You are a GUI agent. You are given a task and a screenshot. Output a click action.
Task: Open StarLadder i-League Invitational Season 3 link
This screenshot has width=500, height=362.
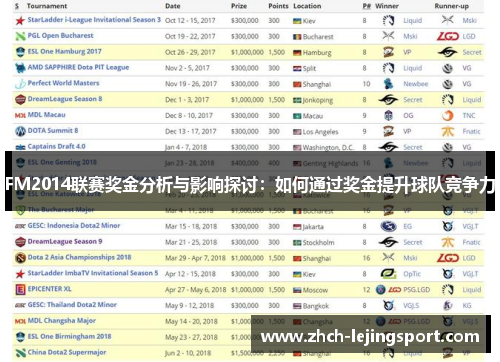click(94, 20)
